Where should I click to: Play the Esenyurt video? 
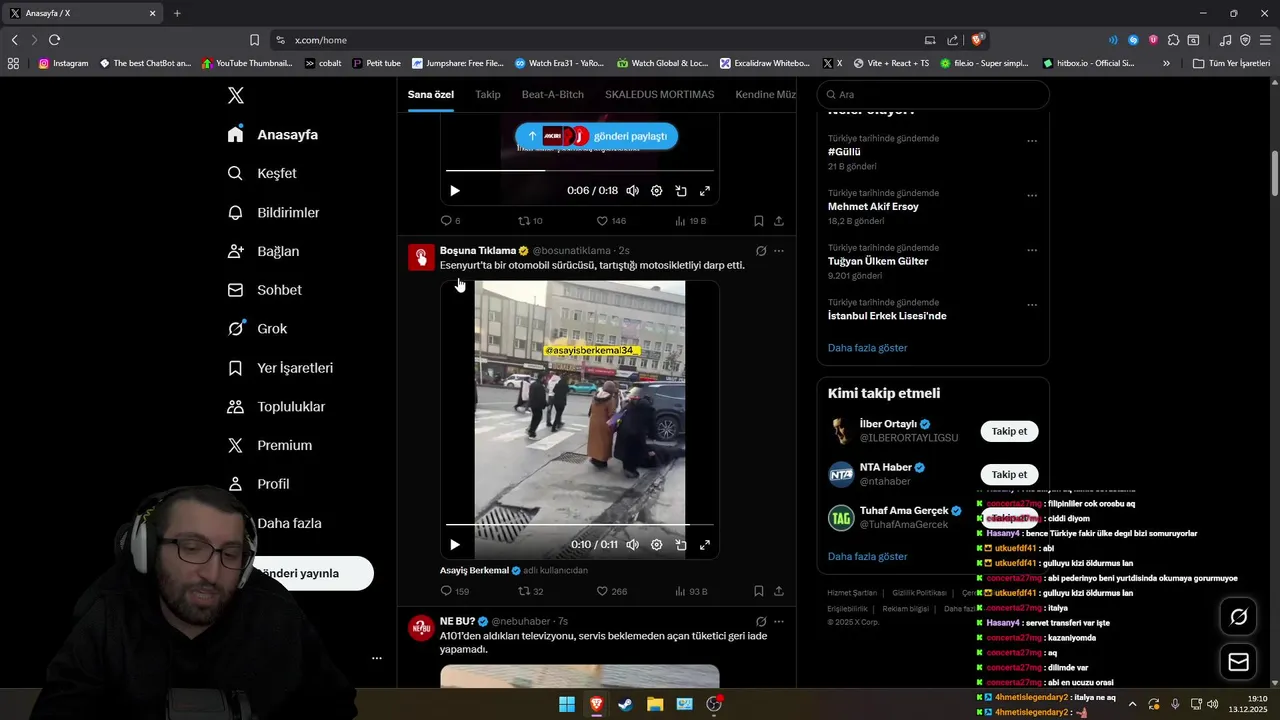pos(454,544)
